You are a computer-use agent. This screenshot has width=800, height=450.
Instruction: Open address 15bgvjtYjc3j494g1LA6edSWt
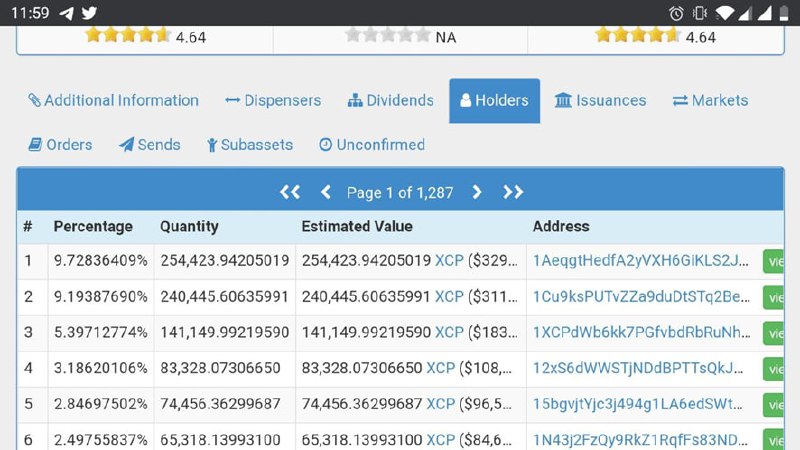pos(638,404)
